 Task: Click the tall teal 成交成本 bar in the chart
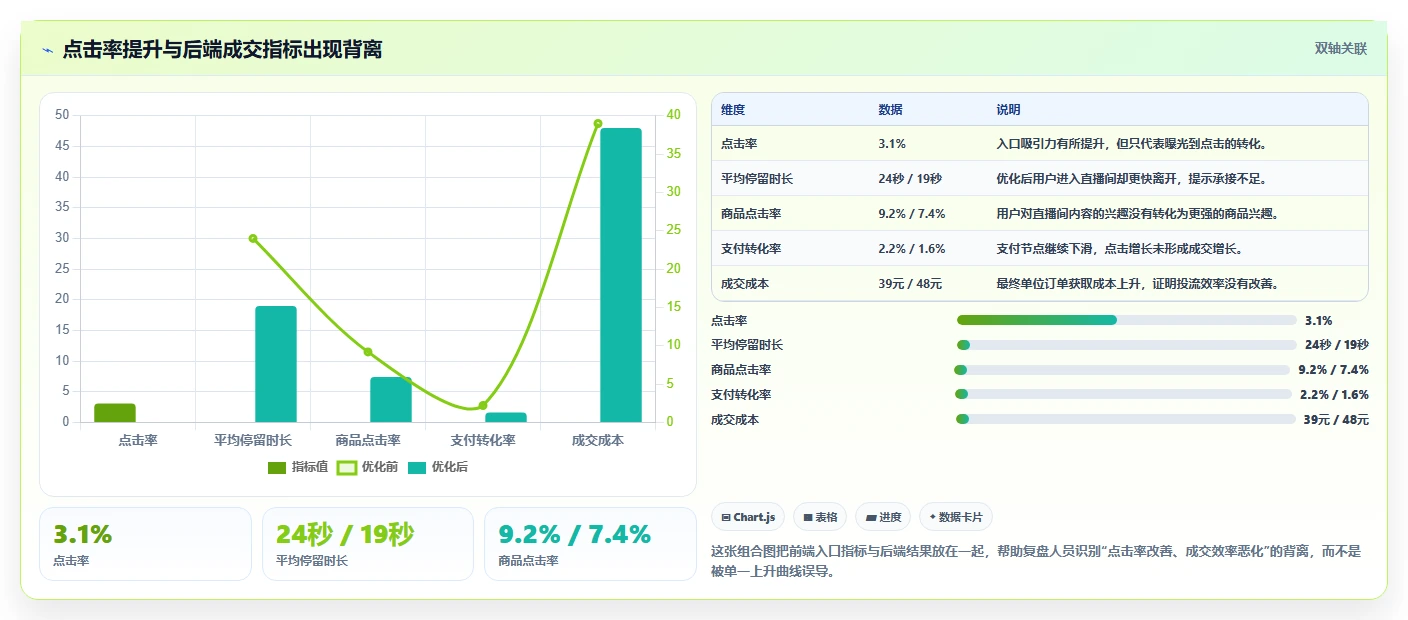point(621,275)
